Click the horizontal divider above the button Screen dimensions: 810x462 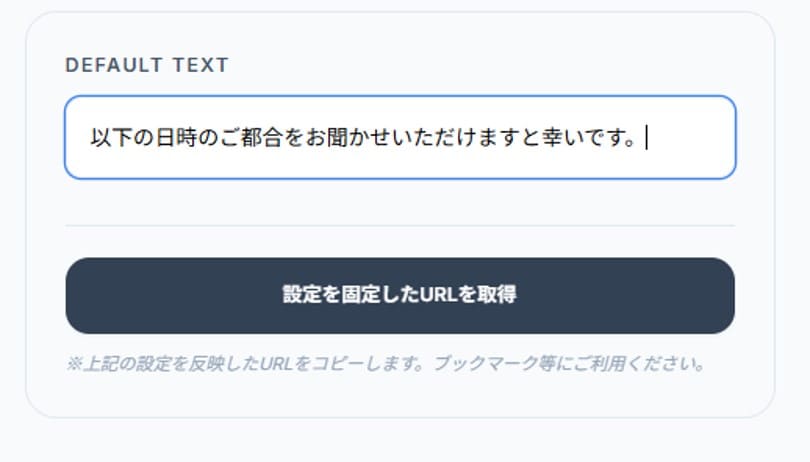click(x=400, y=226)
